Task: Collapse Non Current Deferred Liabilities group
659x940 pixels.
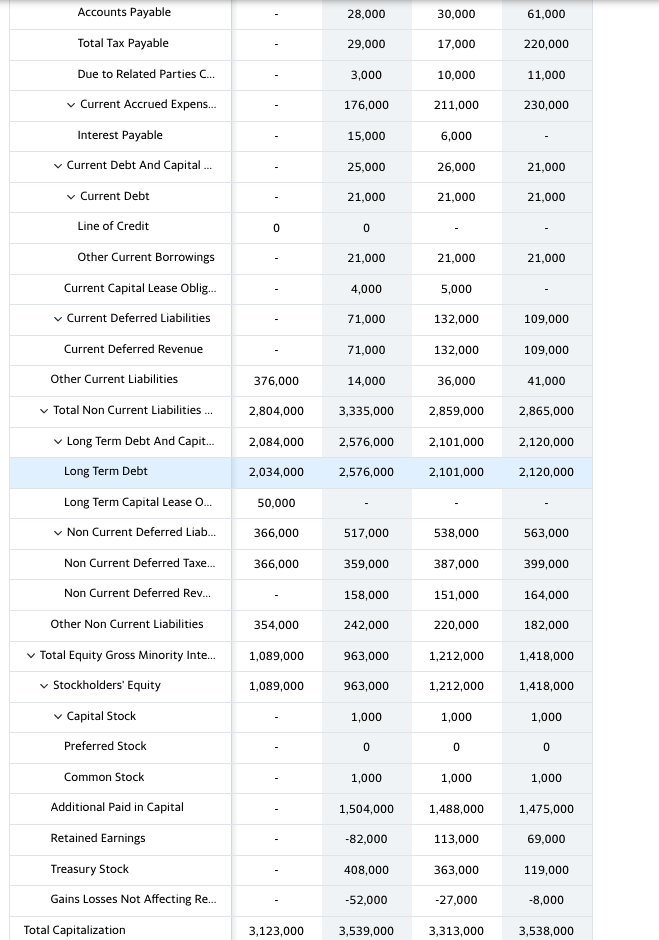Action: (x=57, y=533)
